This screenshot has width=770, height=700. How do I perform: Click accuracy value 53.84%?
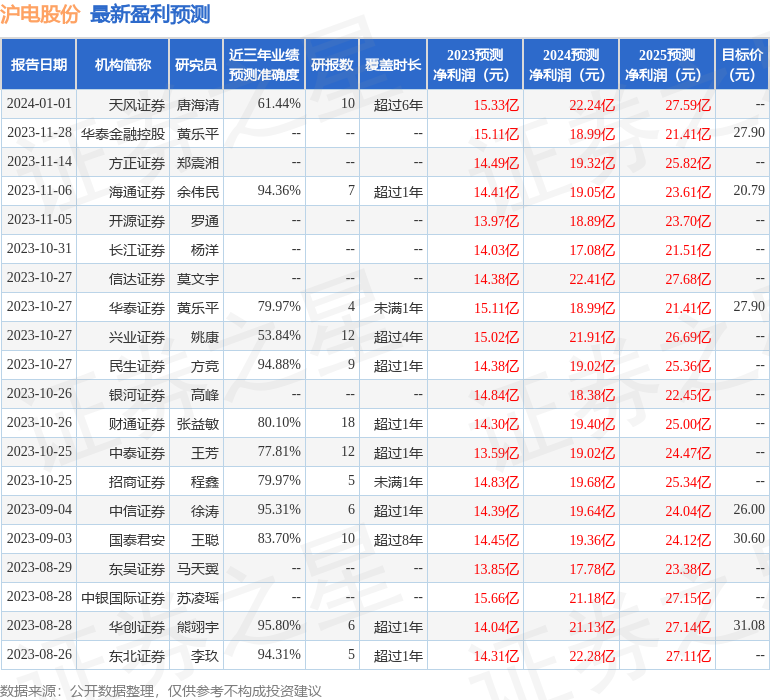pyautogui.click(x=279, y=336)
